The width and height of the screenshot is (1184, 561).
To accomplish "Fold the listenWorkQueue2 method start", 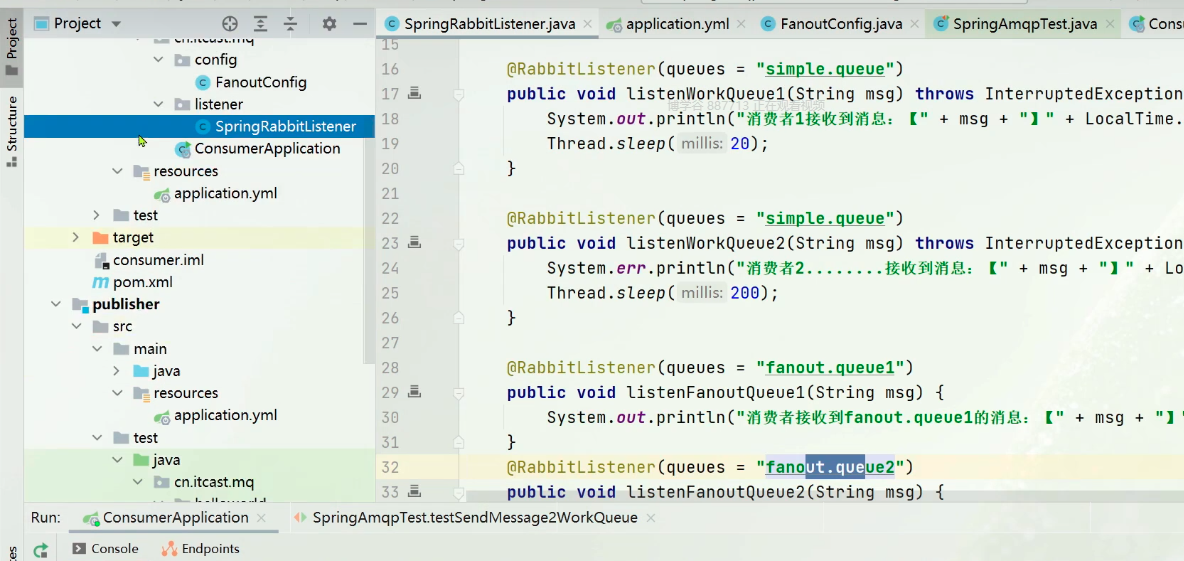I will click(458, 244).
